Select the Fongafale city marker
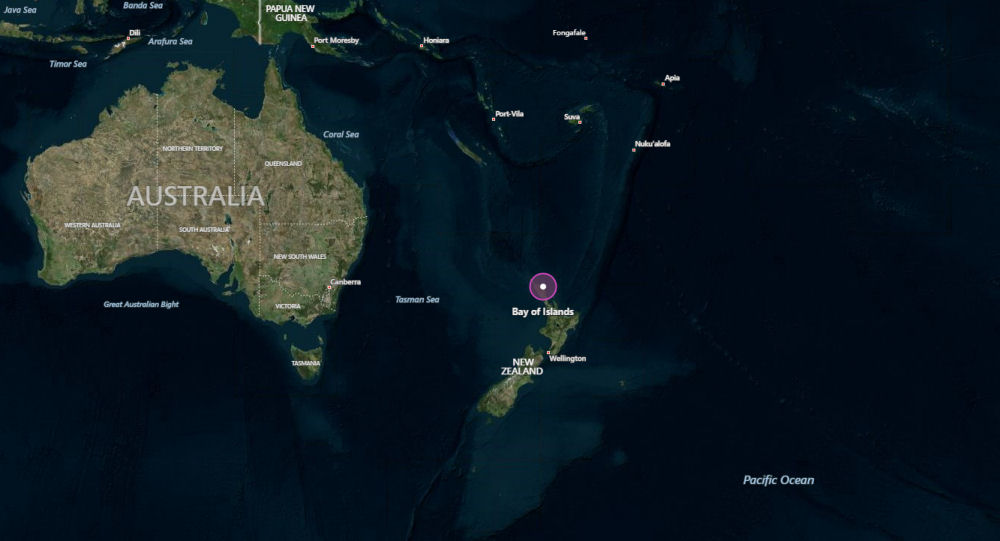Image resolution: width=1000 pixels, height=541 pixels. pyautogui.click(x=585, y=38)
